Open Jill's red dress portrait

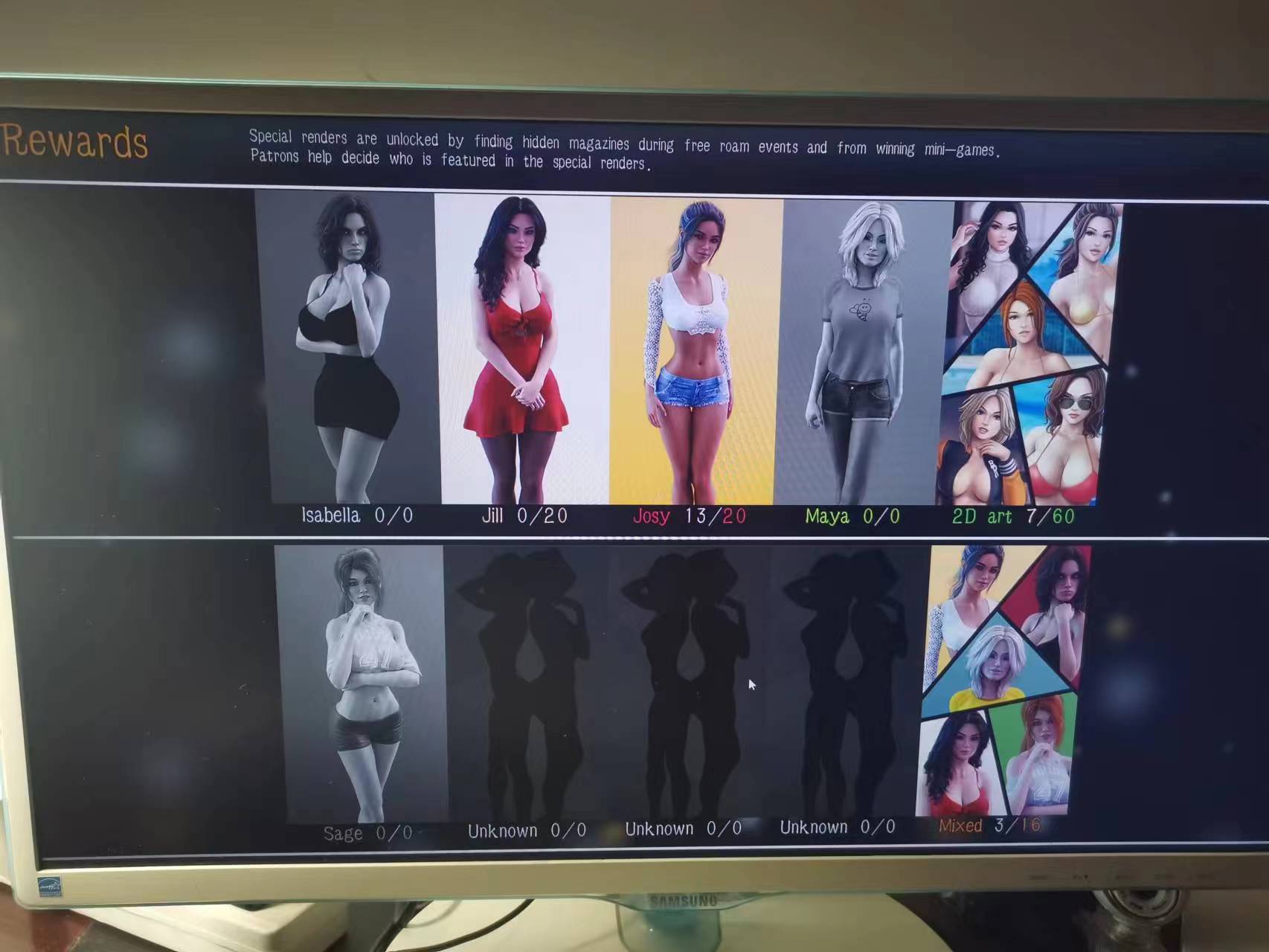[524, 349]
